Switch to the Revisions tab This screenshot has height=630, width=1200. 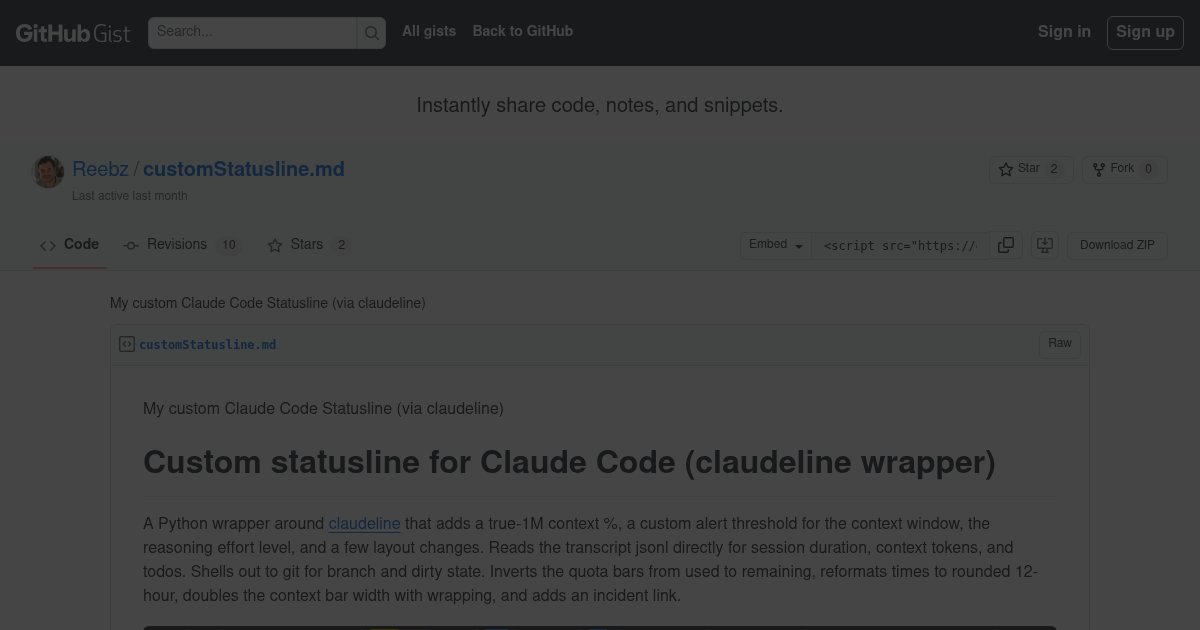181,245
